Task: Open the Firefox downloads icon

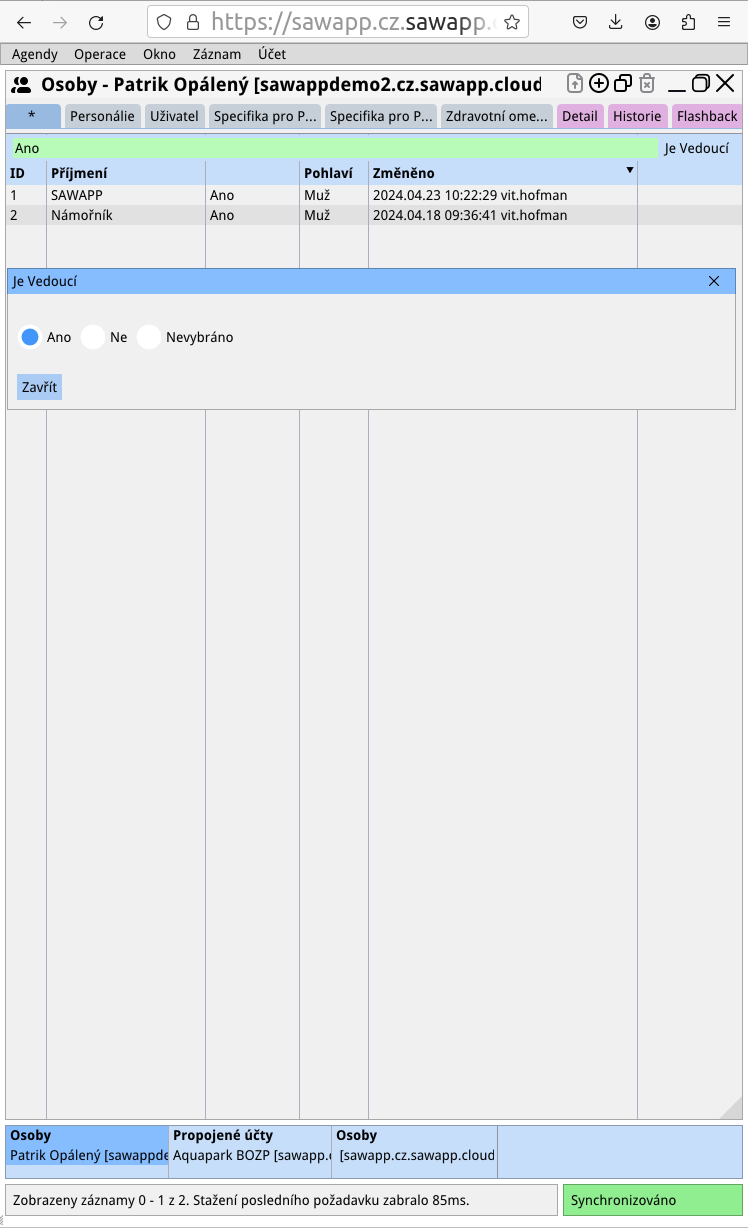Action: tap(616, 22)
